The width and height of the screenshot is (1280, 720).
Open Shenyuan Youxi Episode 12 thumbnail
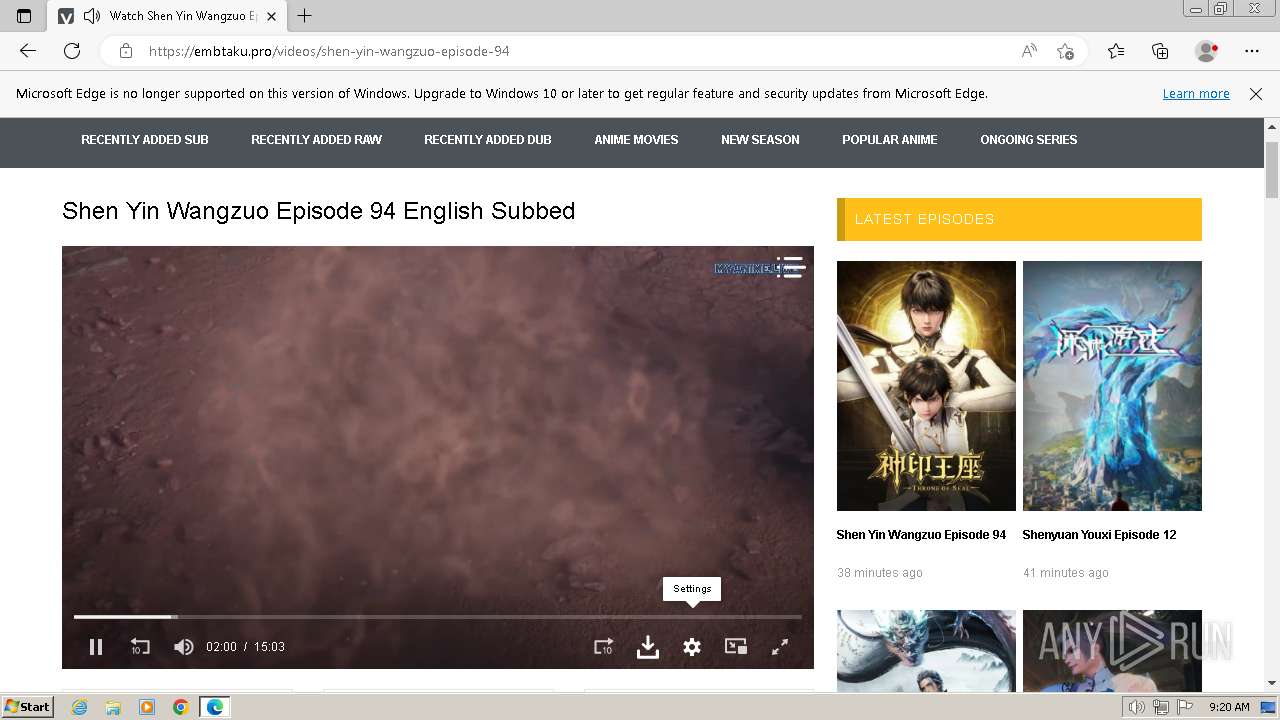click(1112, 386)
